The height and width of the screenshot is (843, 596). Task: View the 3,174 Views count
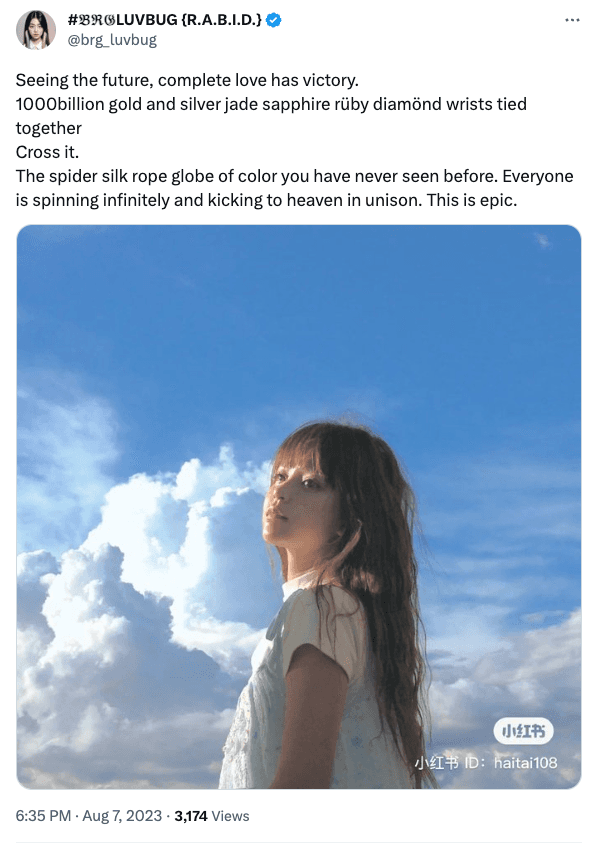tap(212, 816)
